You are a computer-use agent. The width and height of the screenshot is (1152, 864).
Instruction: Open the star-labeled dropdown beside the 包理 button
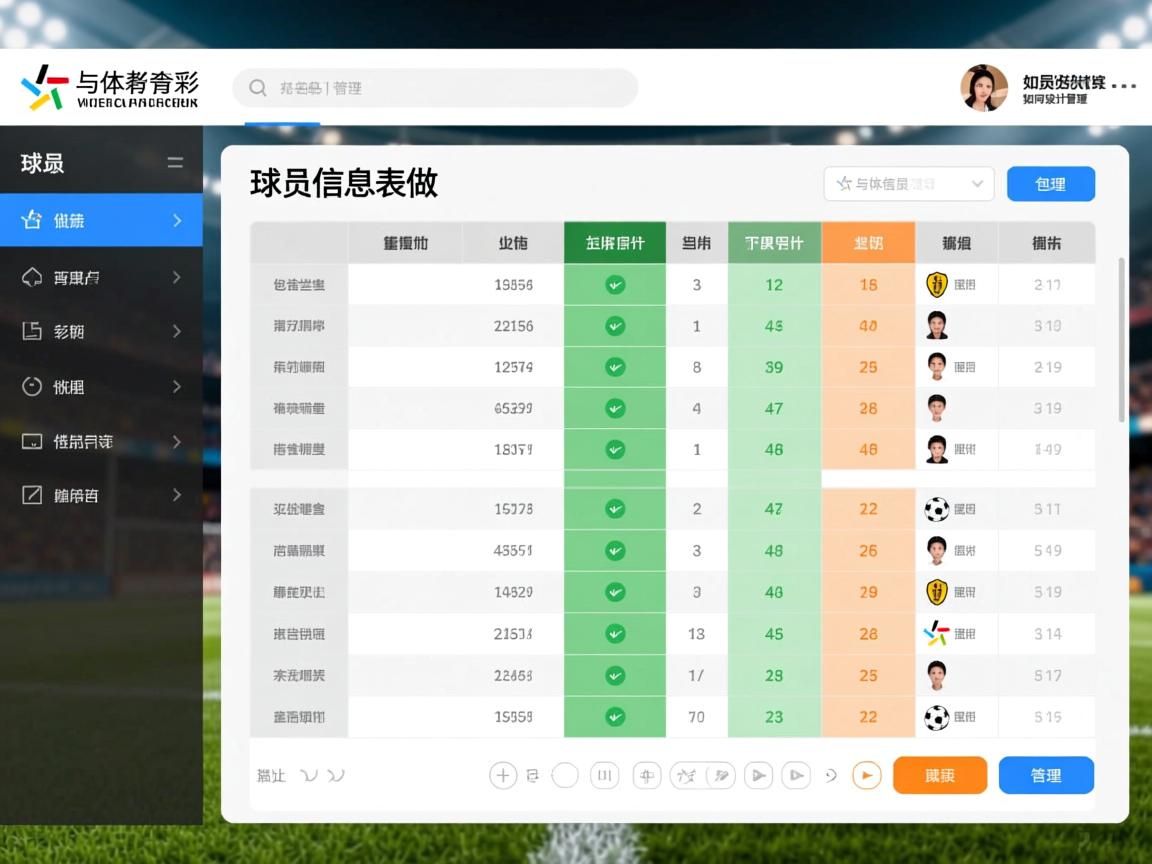click(908, 184)
